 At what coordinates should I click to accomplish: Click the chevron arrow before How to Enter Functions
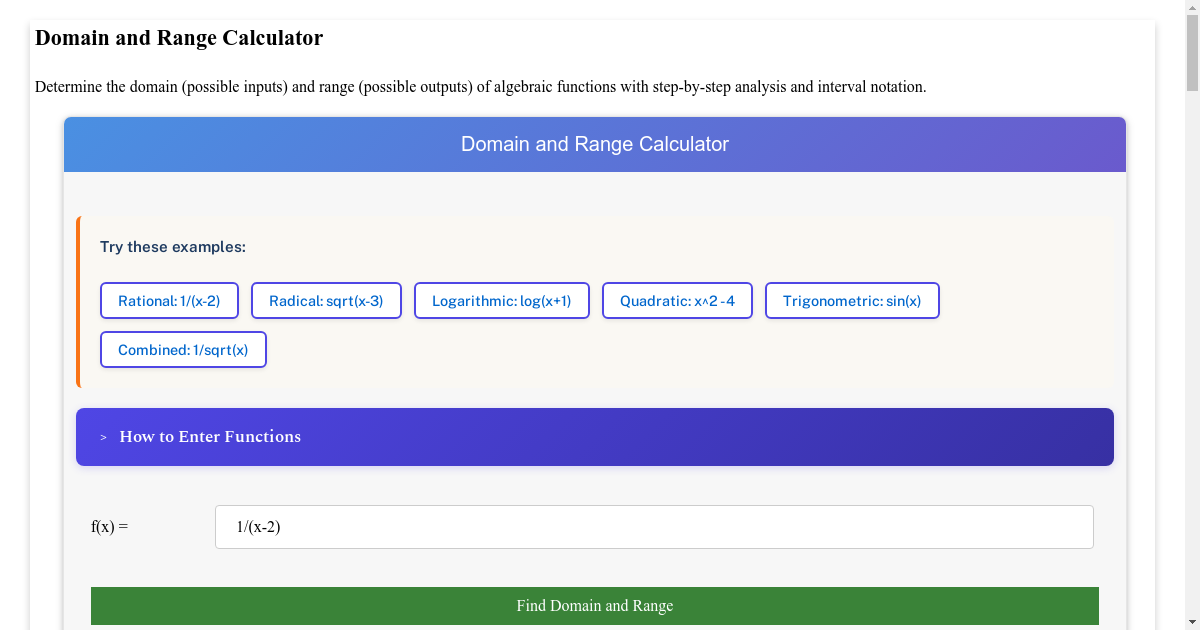click(x=103, y=438)
